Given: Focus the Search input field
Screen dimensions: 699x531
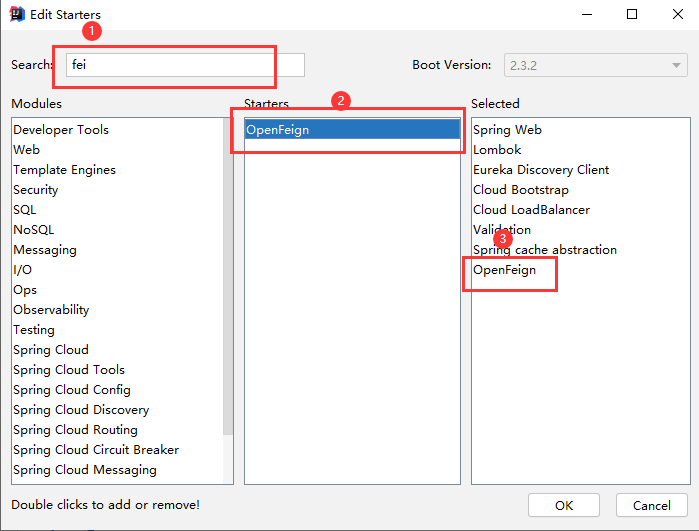Looking at the screenshot, I should (x=185, y=65).
